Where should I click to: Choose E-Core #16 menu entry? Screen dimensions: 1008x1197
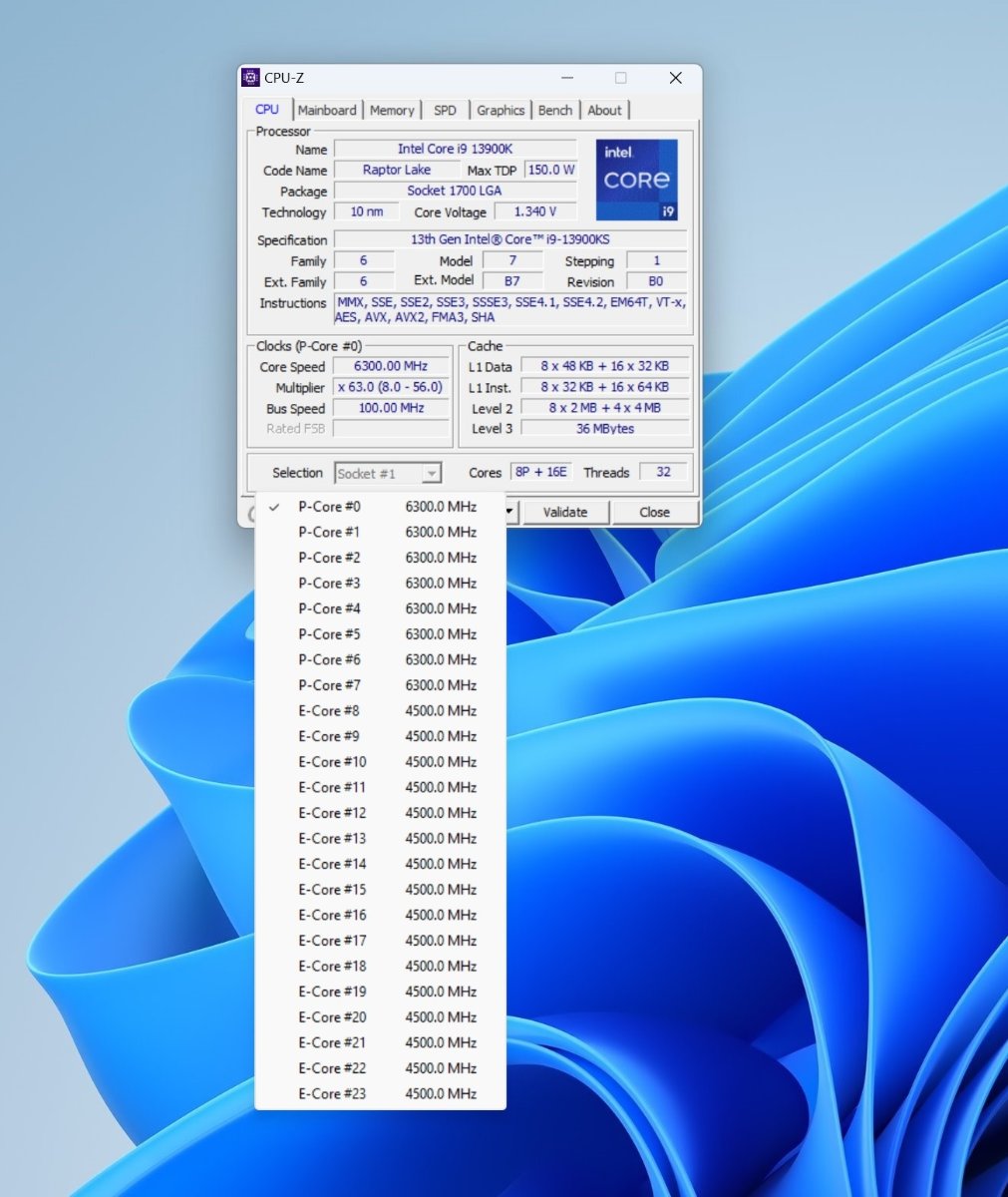point(381,915)
